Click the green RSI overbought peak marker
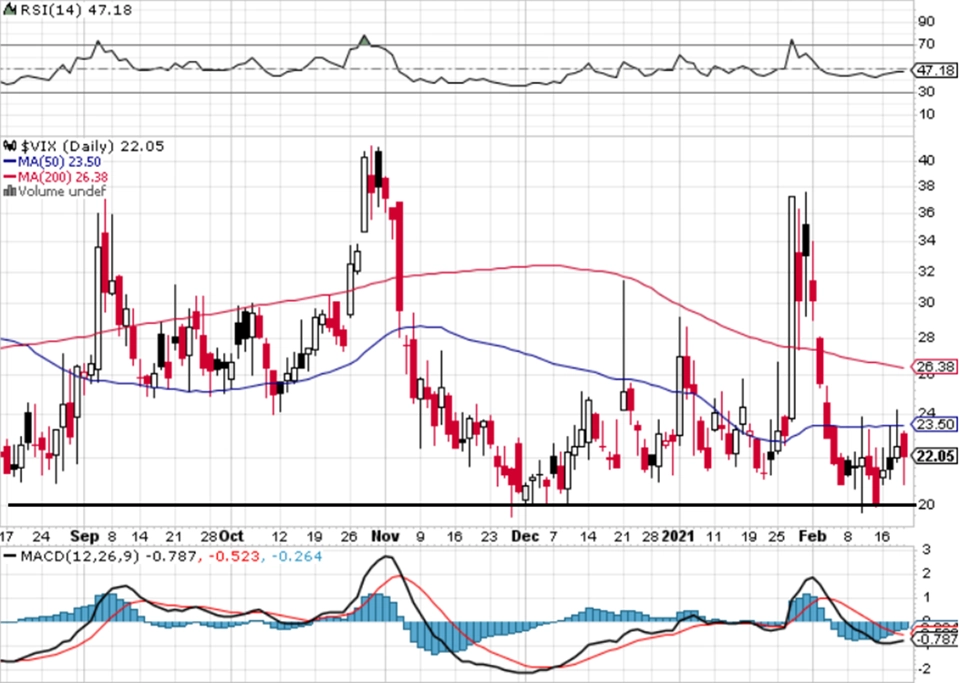The height and width of the screenshot is (683, 959). click(365, 41)
